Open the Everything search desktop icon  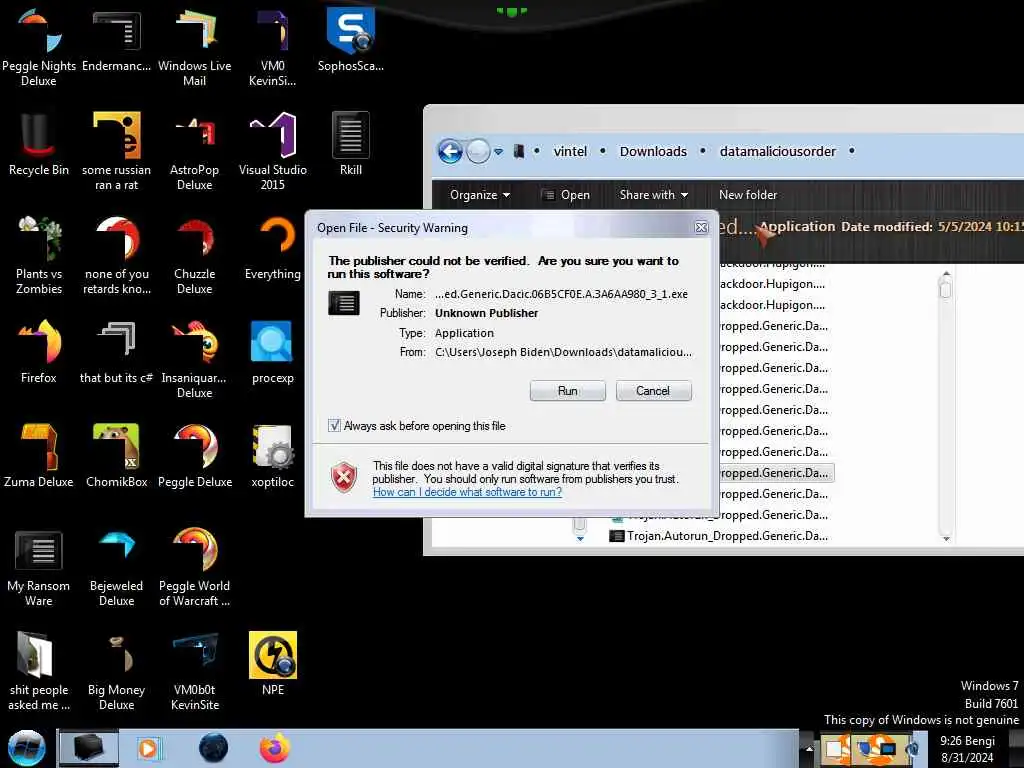(x=272, y=248)
